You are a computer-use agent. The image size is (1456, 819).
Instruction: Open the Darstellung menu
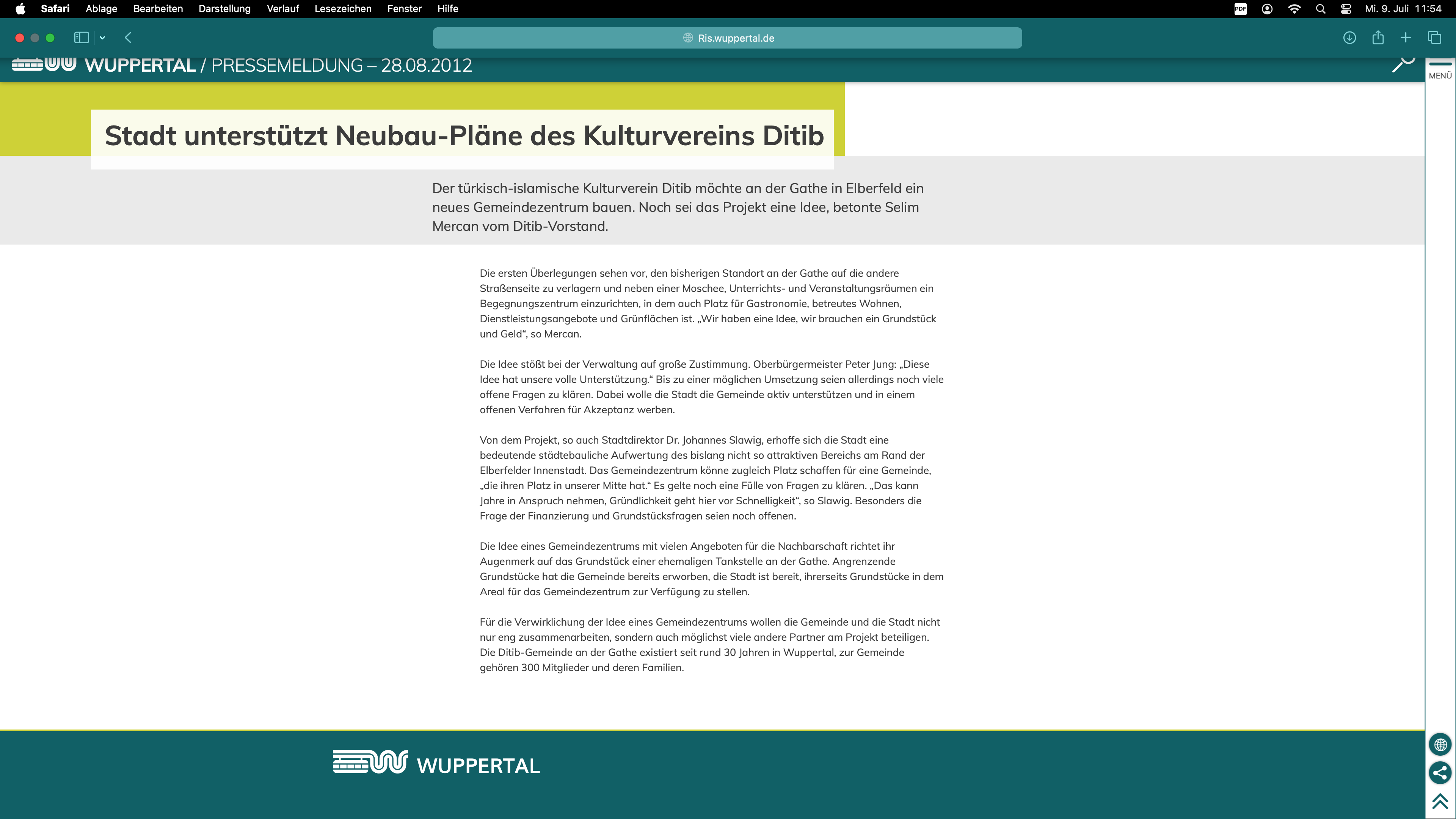click(224, 8)
